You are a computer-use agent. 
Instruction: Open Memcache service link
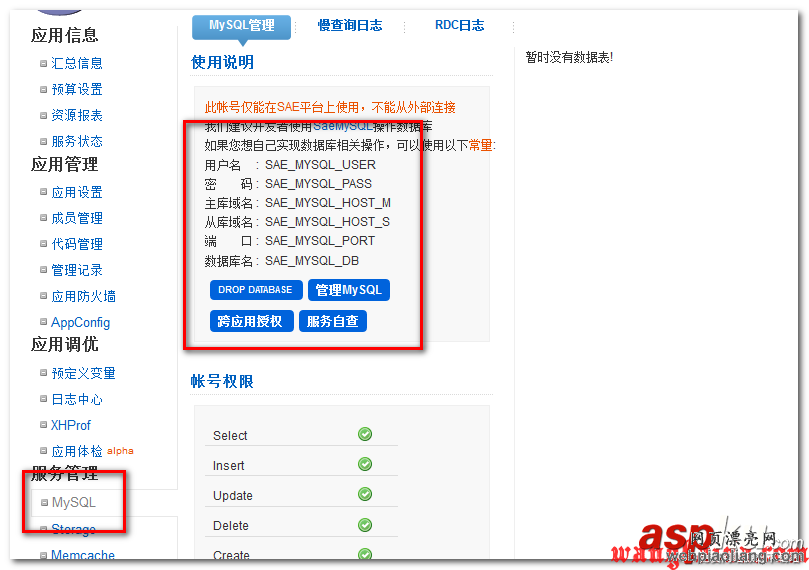pyautogui.click(x=83, y=555)
